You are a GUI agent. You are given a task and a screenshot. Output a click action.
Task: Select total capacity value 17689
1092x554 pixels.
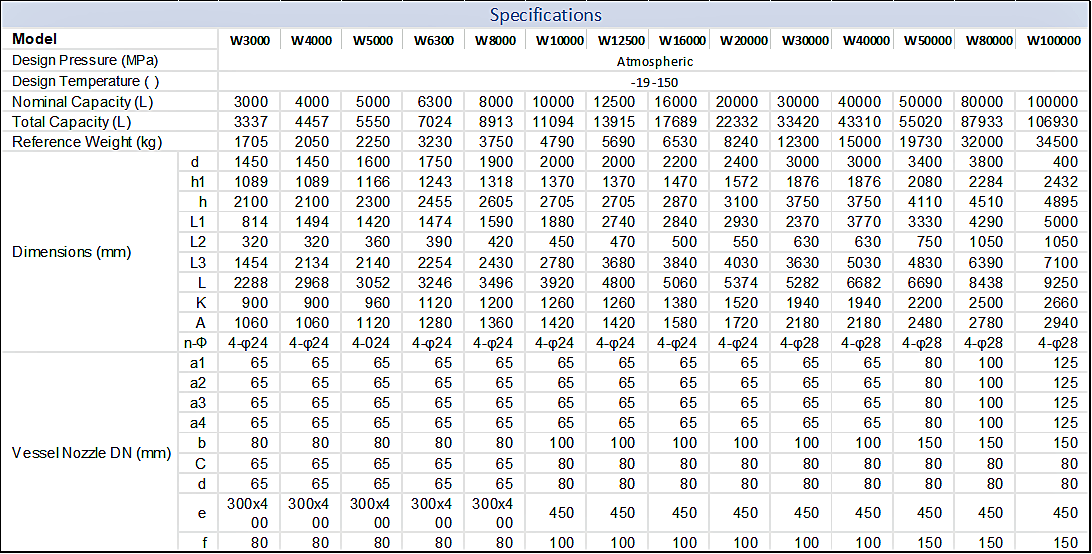point(676,122)
